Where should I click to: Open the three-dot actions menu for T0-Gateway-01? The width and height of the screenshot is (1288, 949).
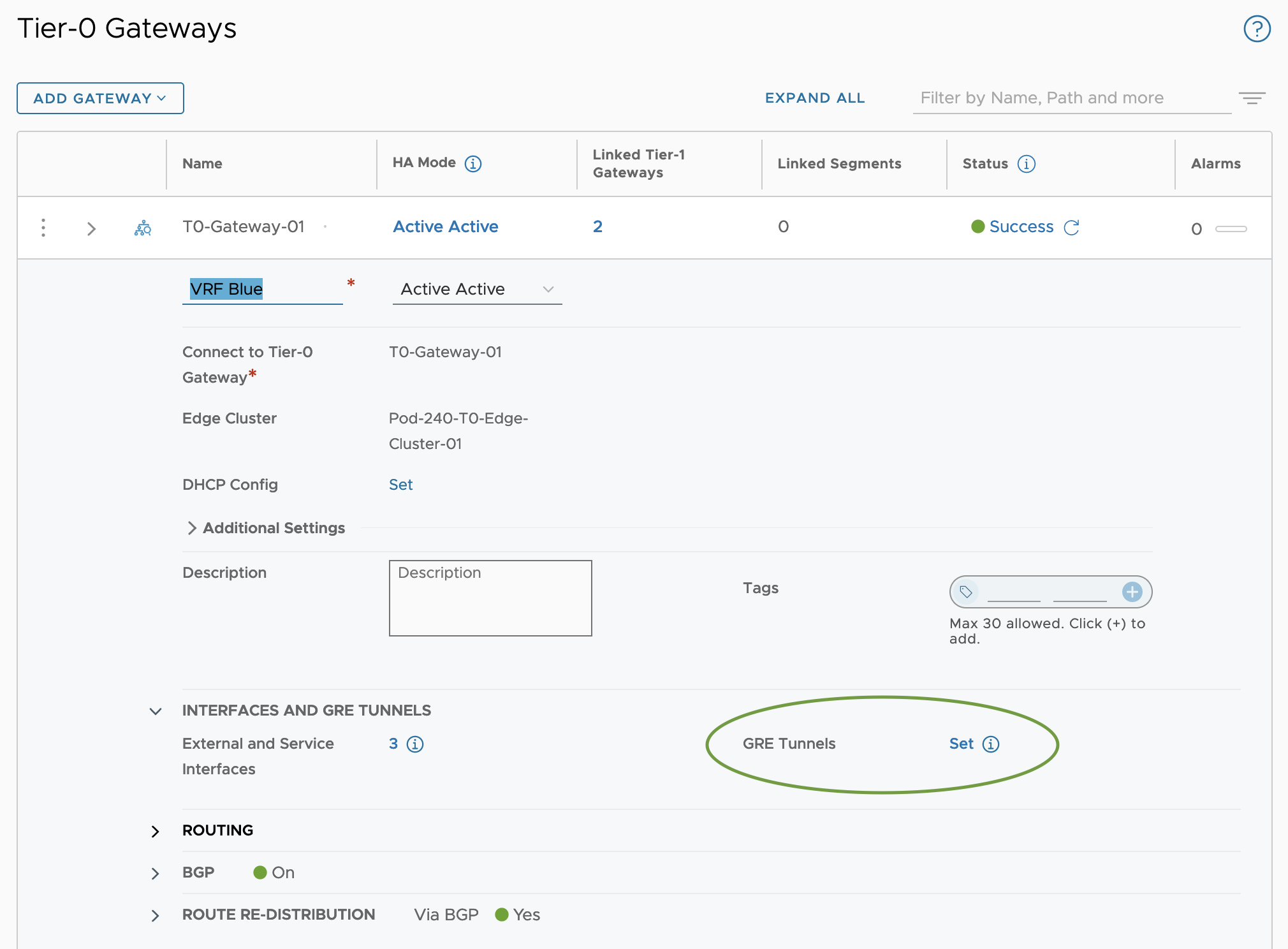point(43,228)
